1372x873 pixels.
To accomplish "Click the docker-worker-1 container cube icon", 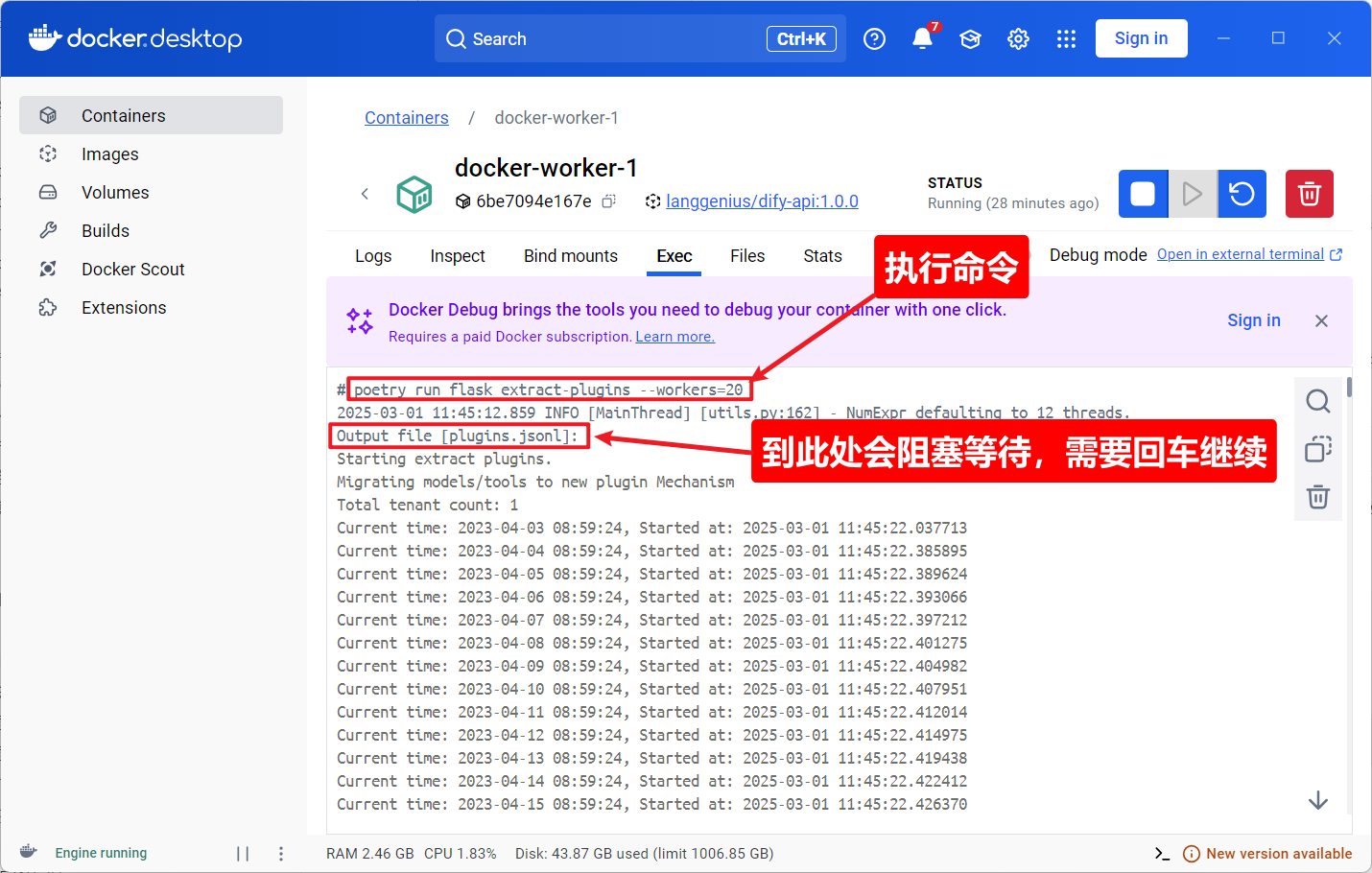I will [x=414, y=194].
